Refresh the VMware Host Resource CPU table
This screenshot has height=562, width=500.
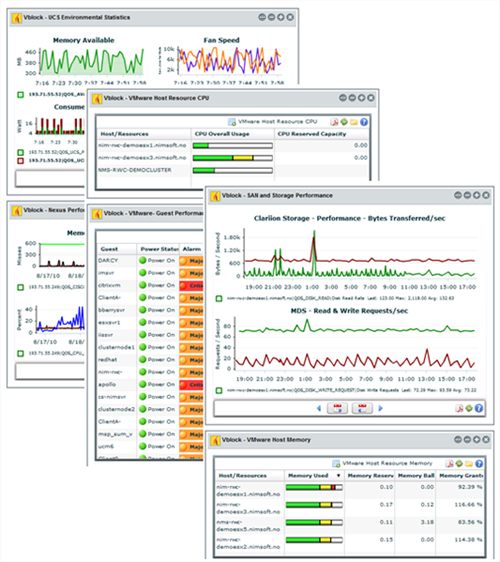pos(344,122)
